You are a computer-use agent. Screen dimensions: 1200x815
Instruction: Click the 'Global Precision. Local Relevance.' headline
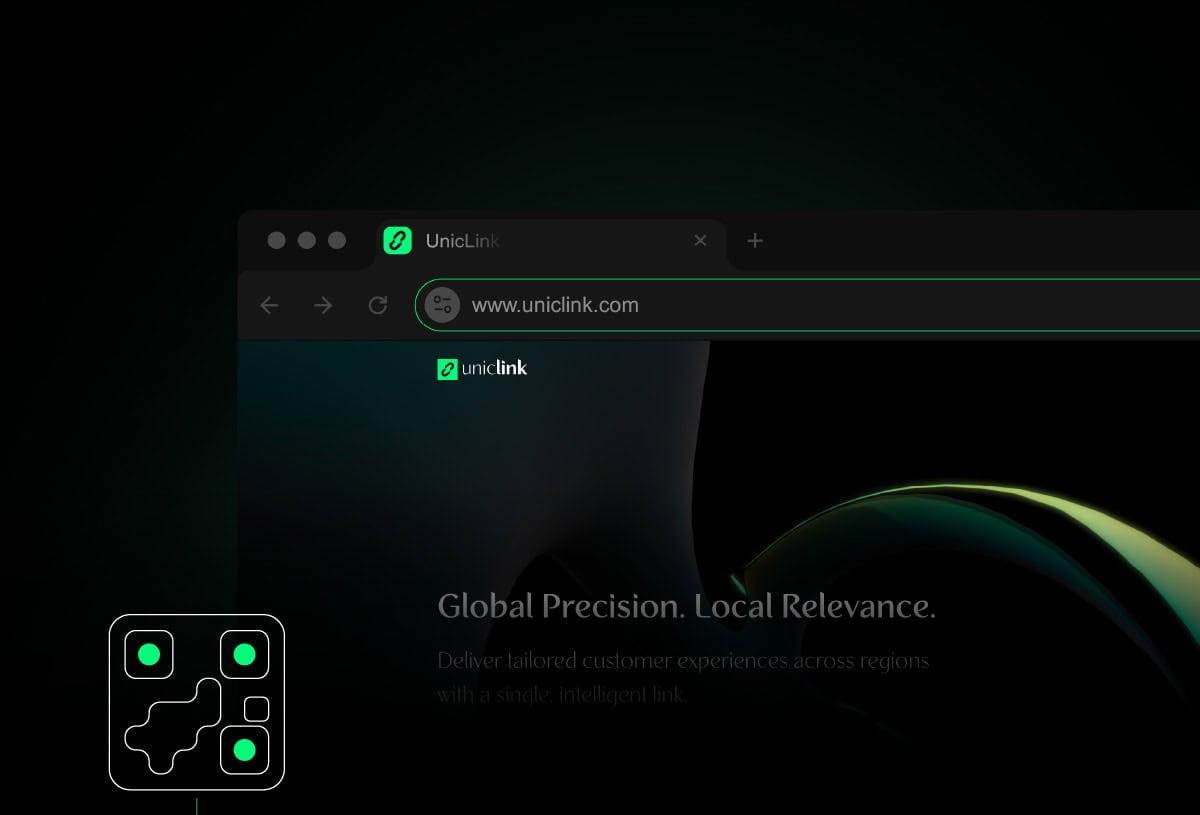pos(686,606)
